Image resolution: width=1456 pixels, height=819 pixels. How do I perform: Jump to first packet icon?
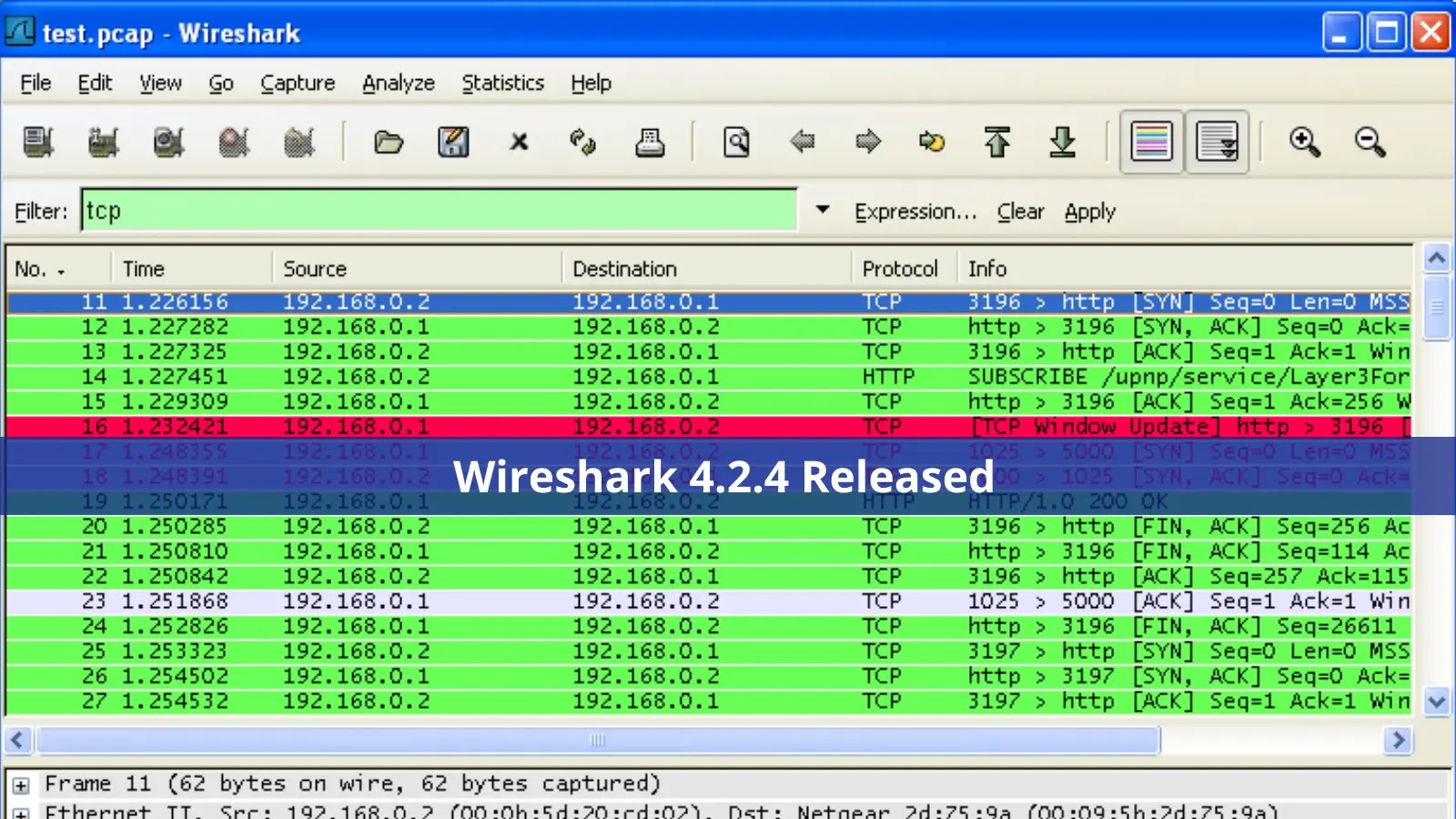pyautogui.click(x=997, y=142)
